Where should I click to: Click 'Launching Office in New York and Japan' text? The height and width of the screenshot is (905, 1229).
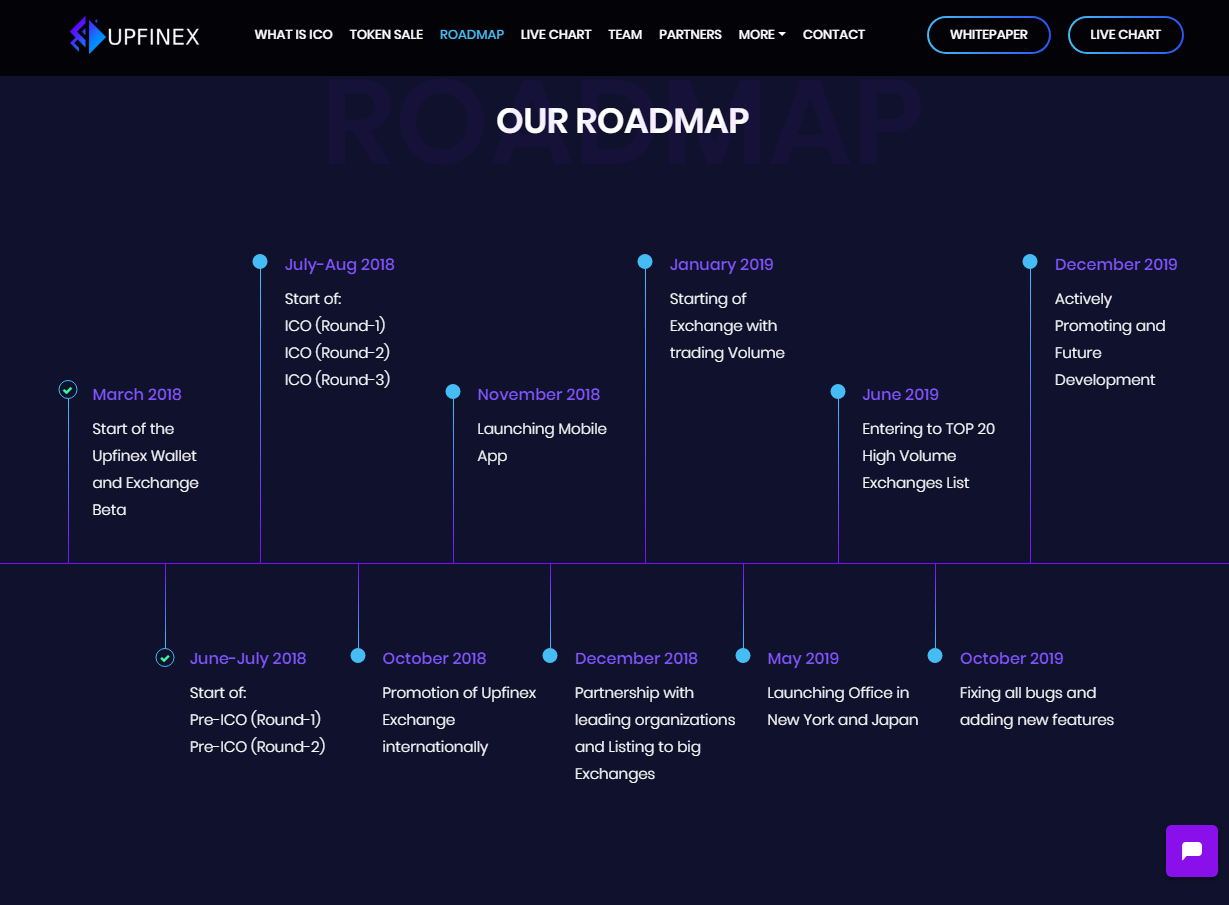point(843,706)
